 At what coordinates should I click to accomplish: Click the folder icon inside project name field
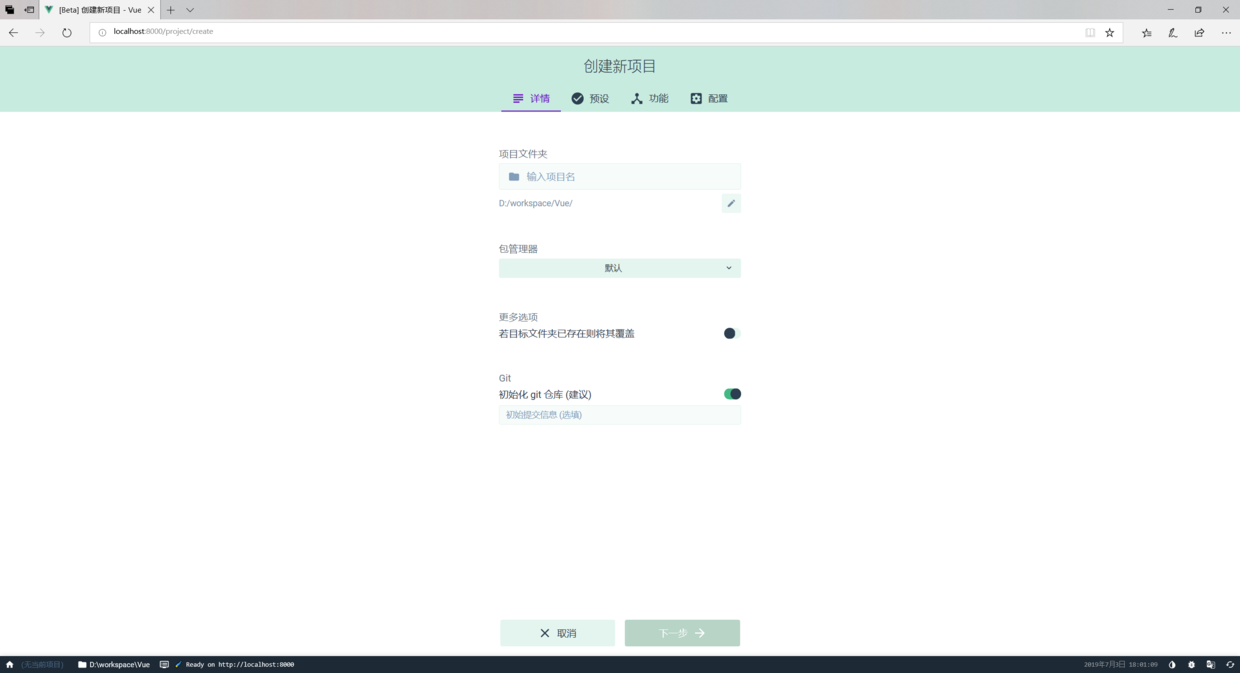[512, 176]
